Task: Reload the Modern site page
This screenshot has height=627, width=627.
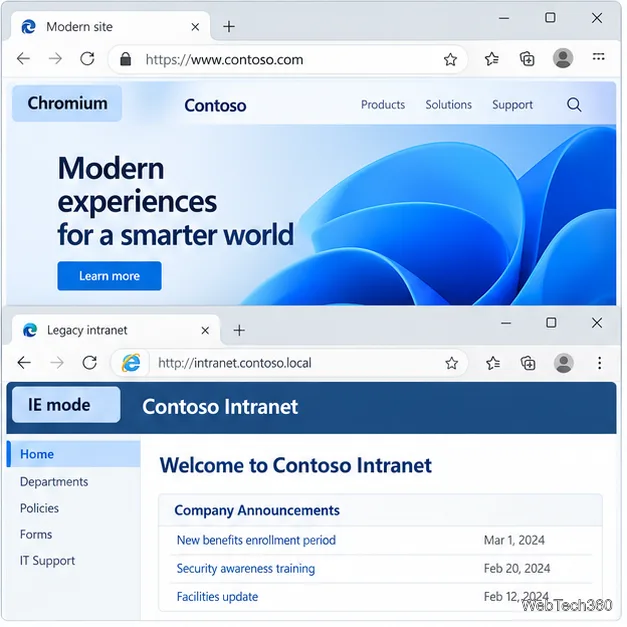Action: coord(87,59)
